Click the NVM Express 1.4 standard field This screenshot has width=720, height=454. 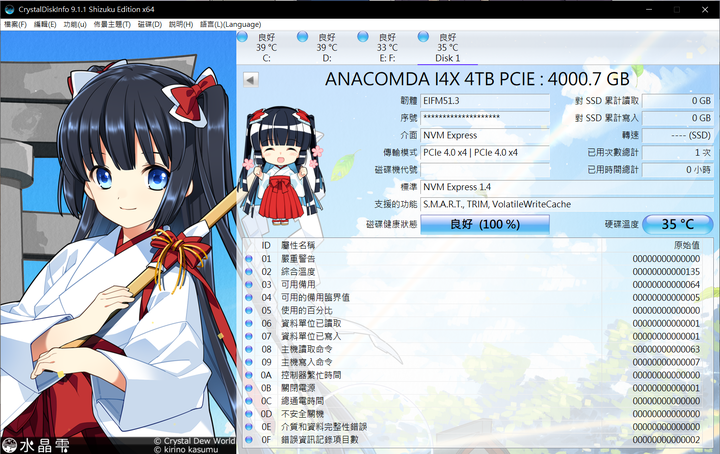click(567, 187)
